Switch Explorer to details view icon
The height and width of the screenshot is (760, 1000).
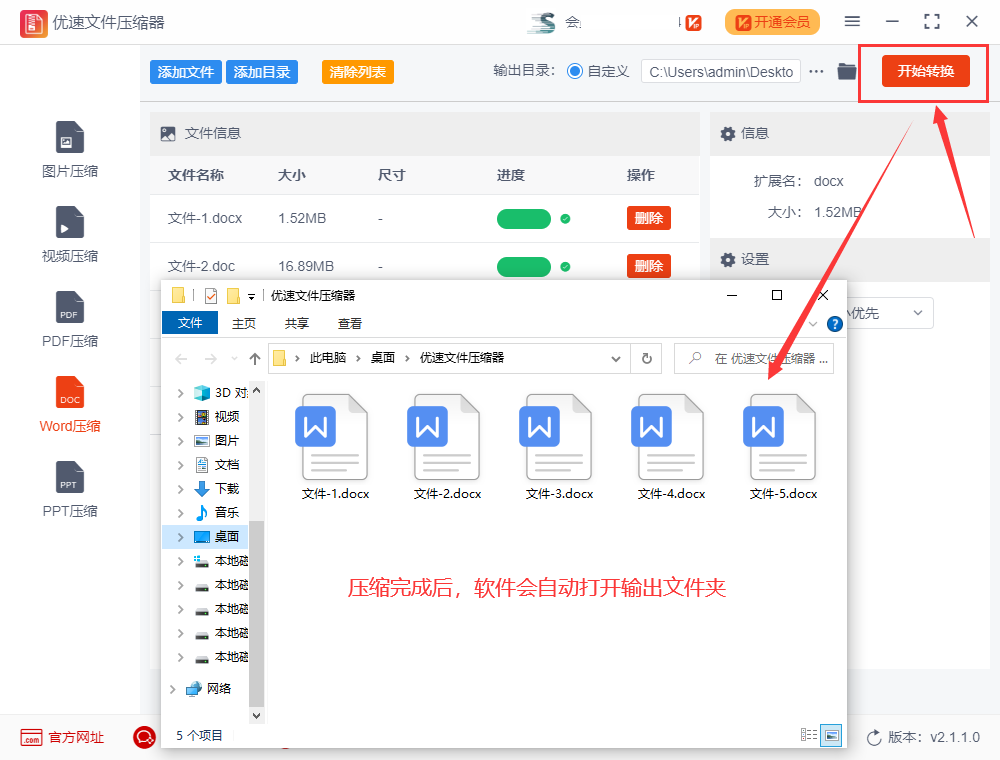tap(809, 735)
